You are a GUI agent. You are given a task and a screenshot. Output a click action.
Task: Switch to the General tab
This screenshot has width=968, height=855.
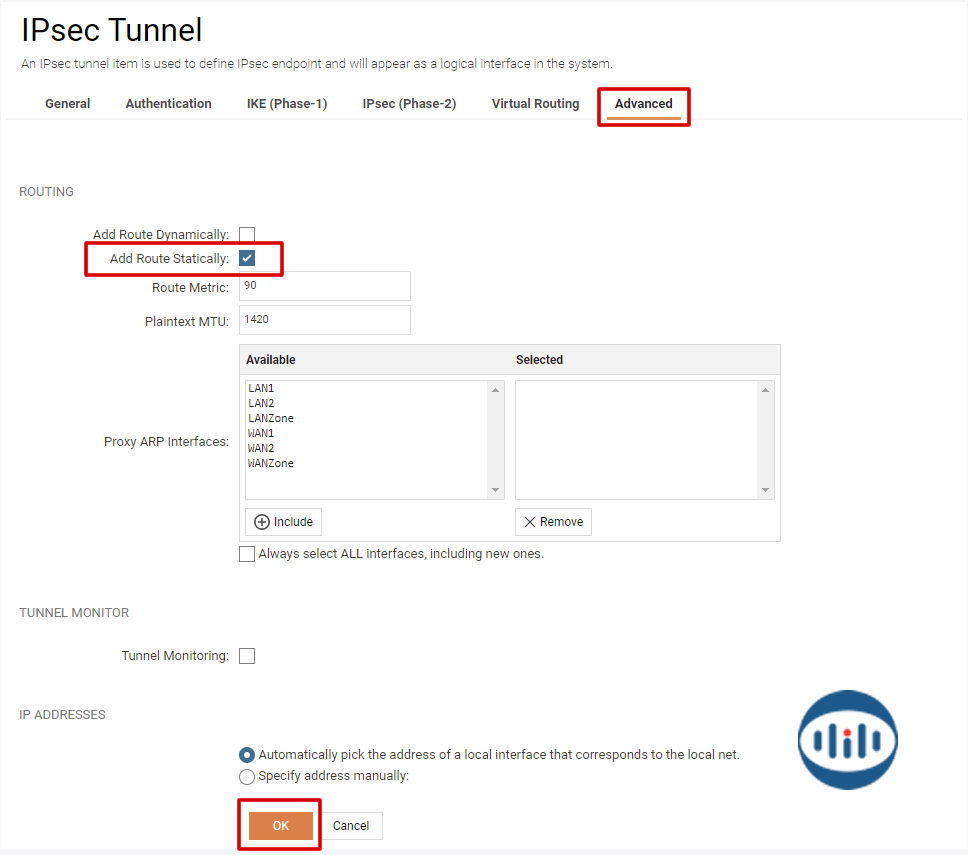[x=68, y=104]
